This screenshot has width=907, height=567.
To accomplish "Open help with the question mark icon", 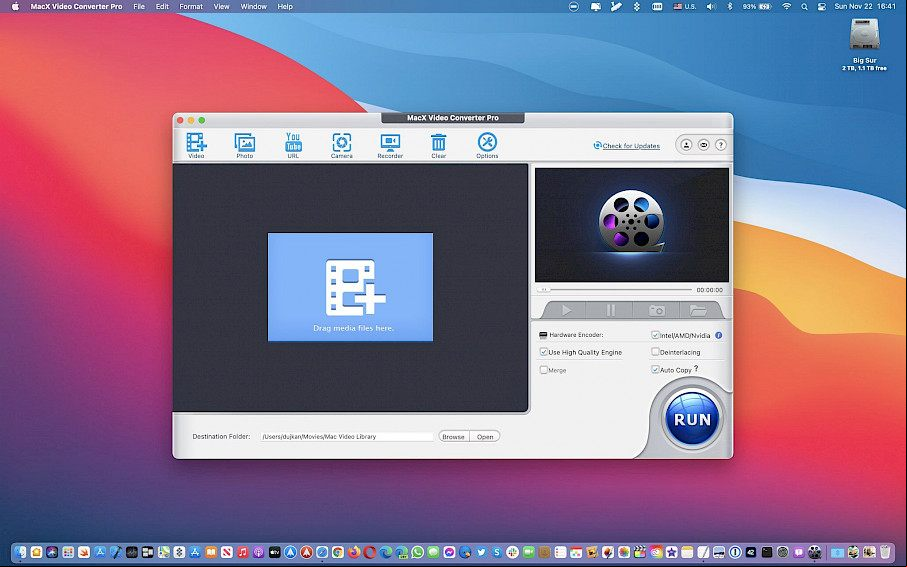I will 721,145.
